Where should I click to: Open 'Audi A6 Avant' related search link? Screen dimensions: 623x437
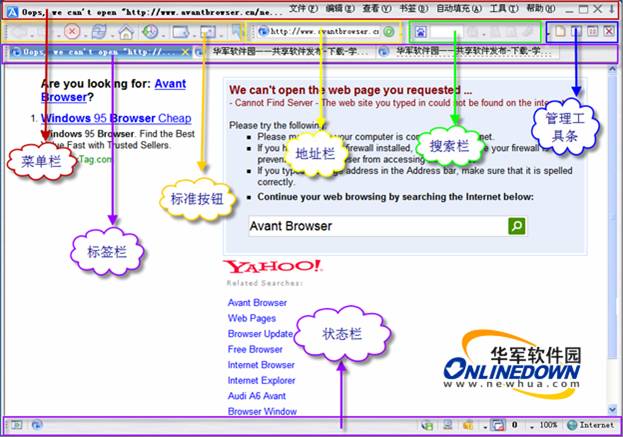click(257, 396)
